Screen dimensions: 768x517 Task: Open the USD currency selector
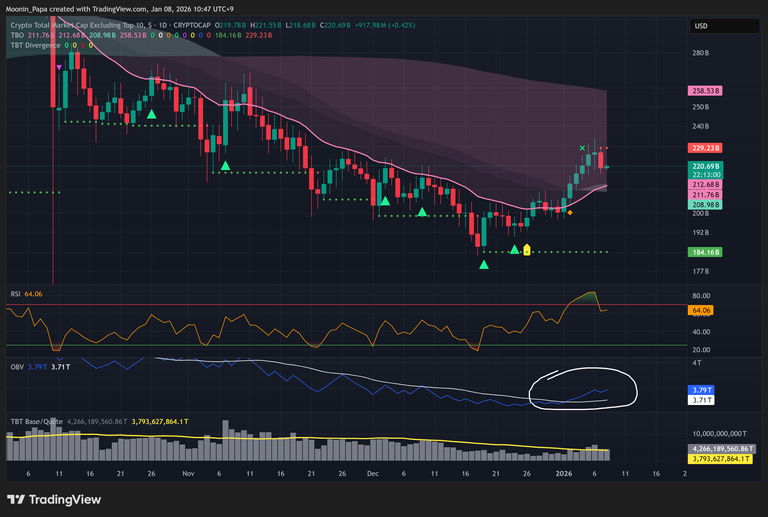pos(701,26)
